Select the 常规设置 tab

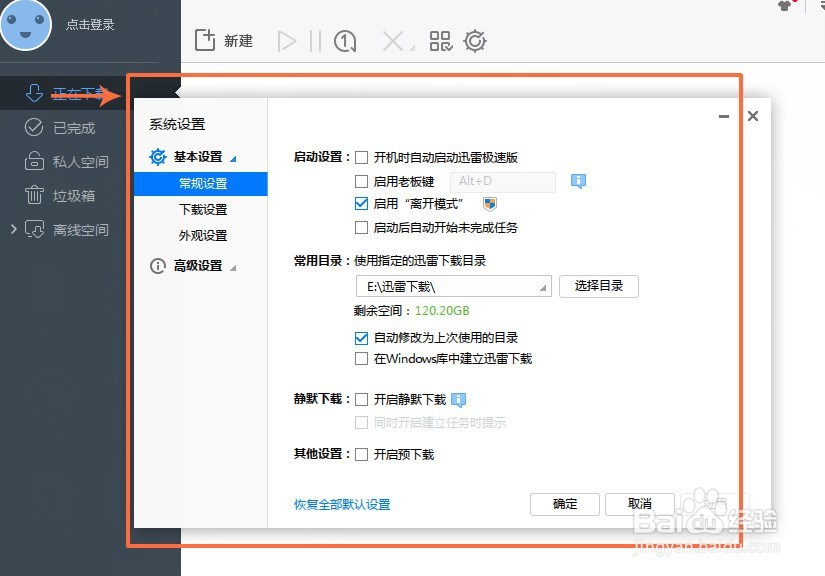click(200, 184)
